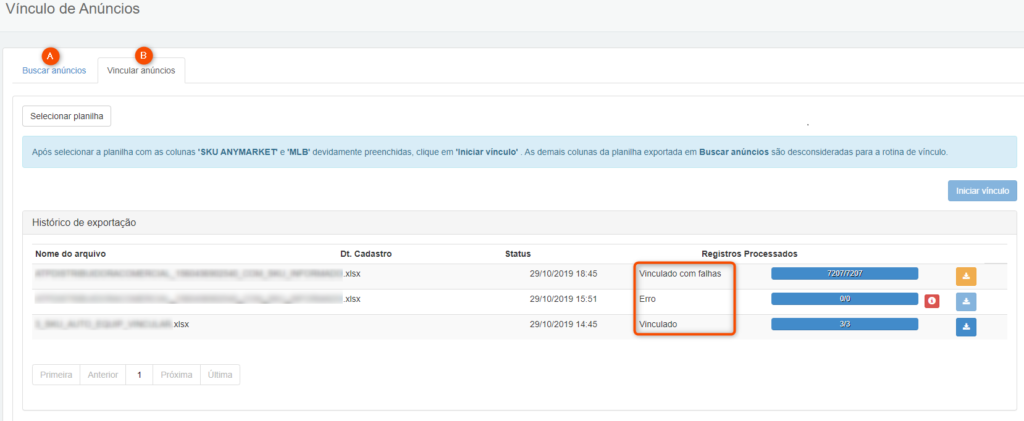Select the 'Vincular anúncios' tab

pyautogui.click(x=141, y=70)
